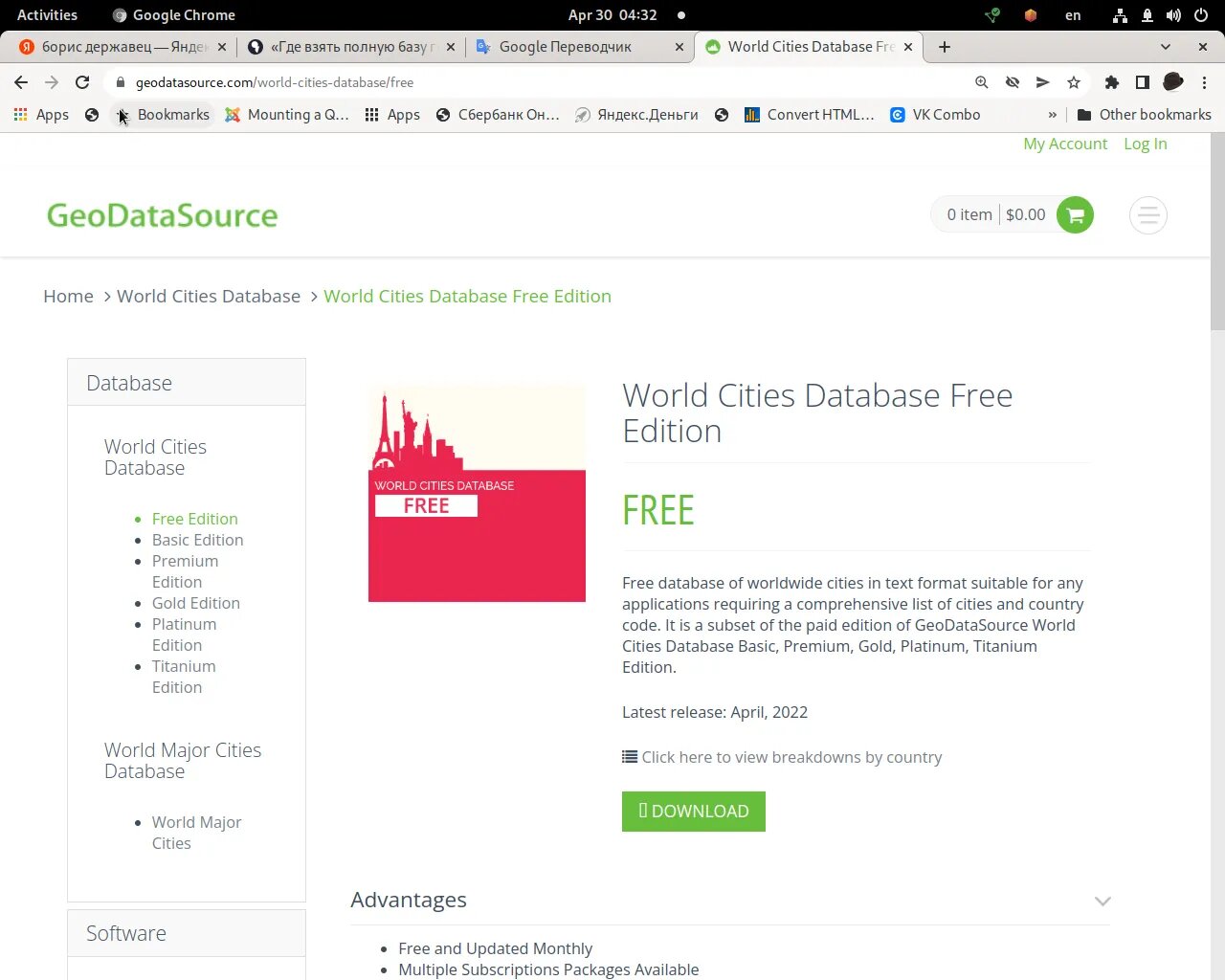Bookmark this page with the star icon
The width and height of the screenshot is (1225, 980).
1073,82
